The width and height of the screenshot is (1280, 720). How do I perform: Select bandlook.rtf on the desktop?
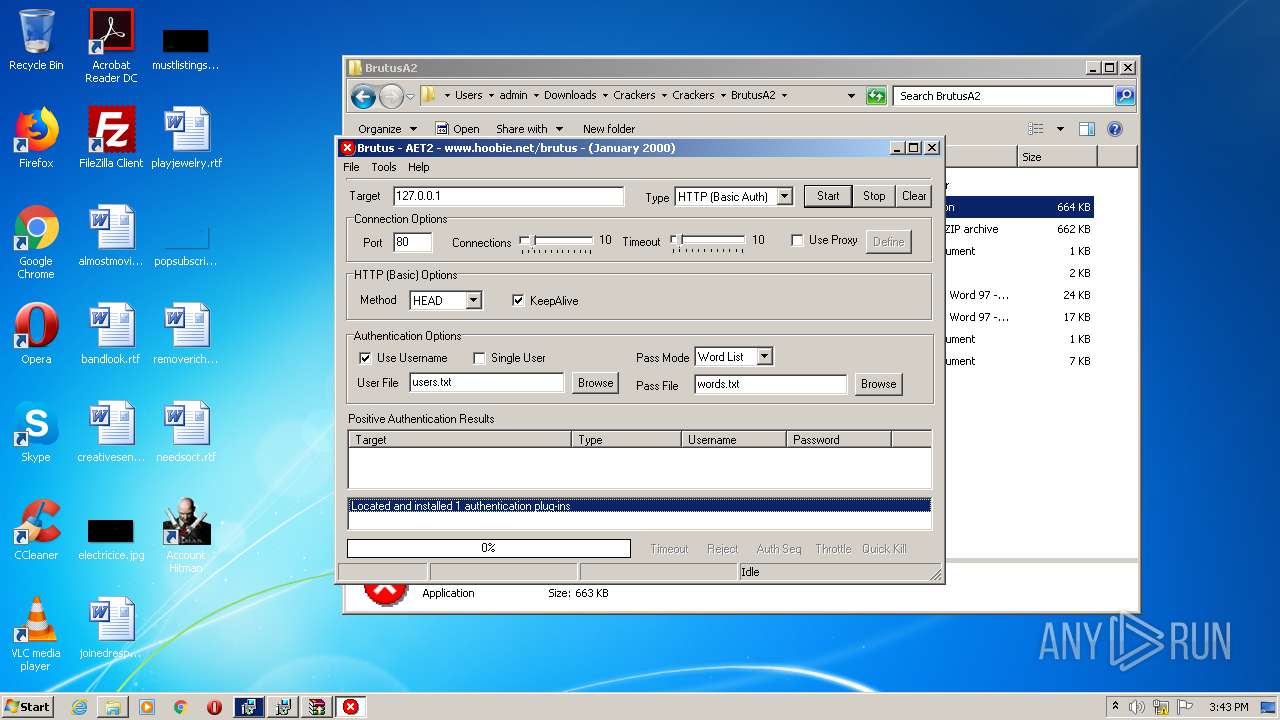click(x=111, y=334)
